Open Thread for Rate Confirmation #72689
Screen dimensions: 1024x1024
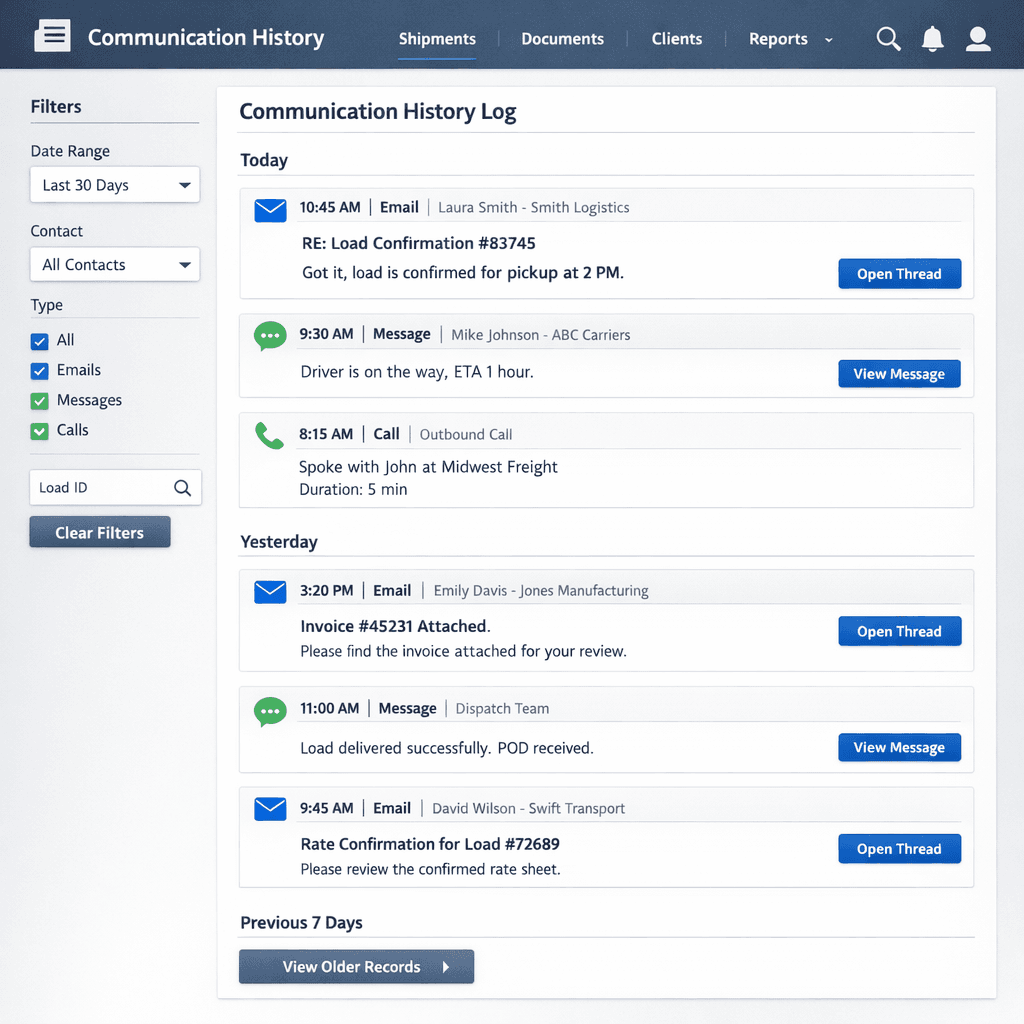point(899,848)
